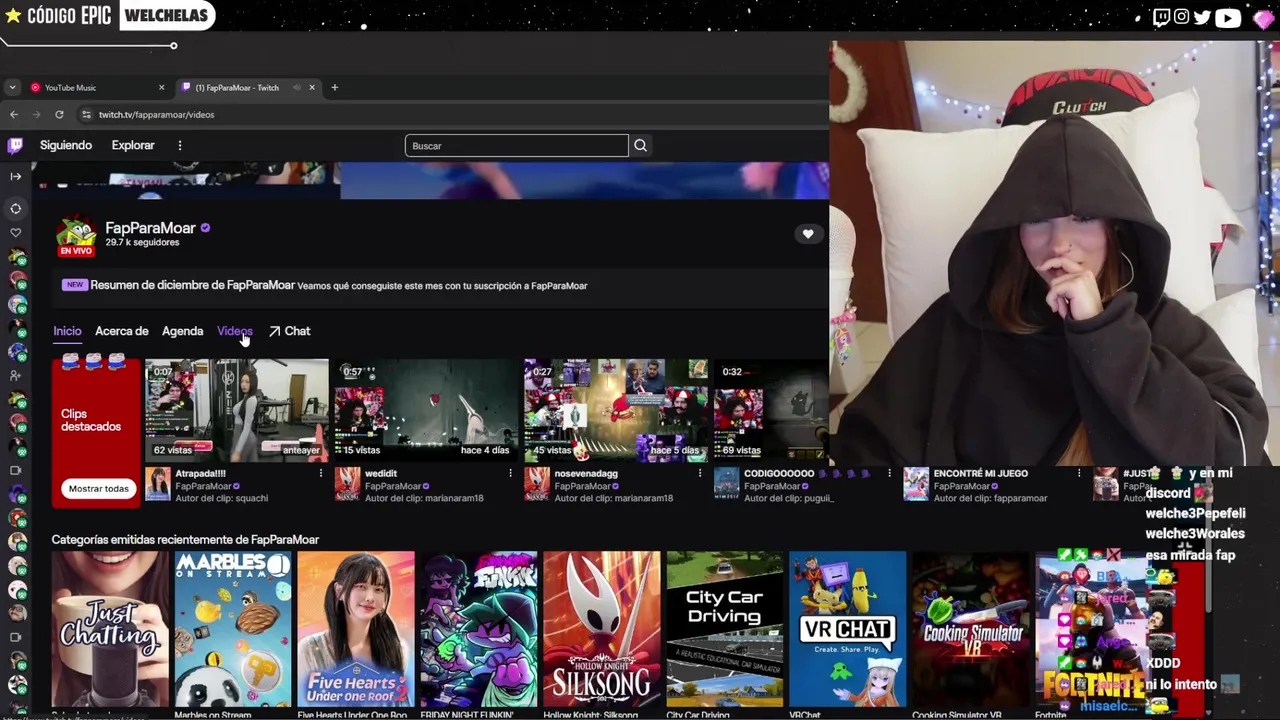Open options menu for clip CODIGOOOOOO
This screenshot has width=1280, height=720.
click(889, 474)
